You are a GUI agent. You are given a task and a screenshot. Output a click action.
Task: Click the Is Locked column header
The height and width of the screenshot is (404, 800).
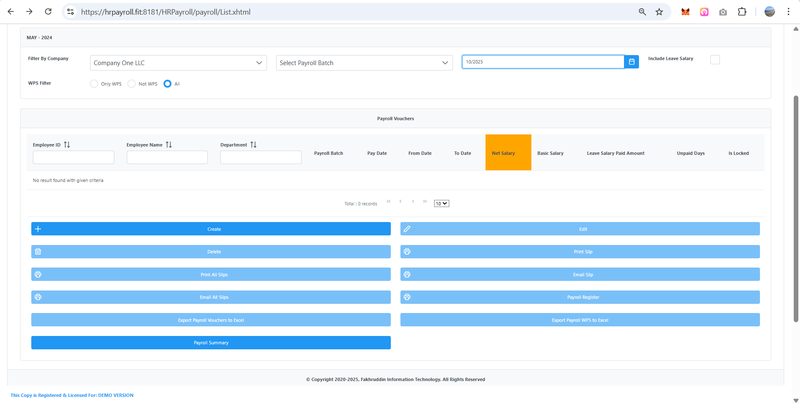coord(739,153)
